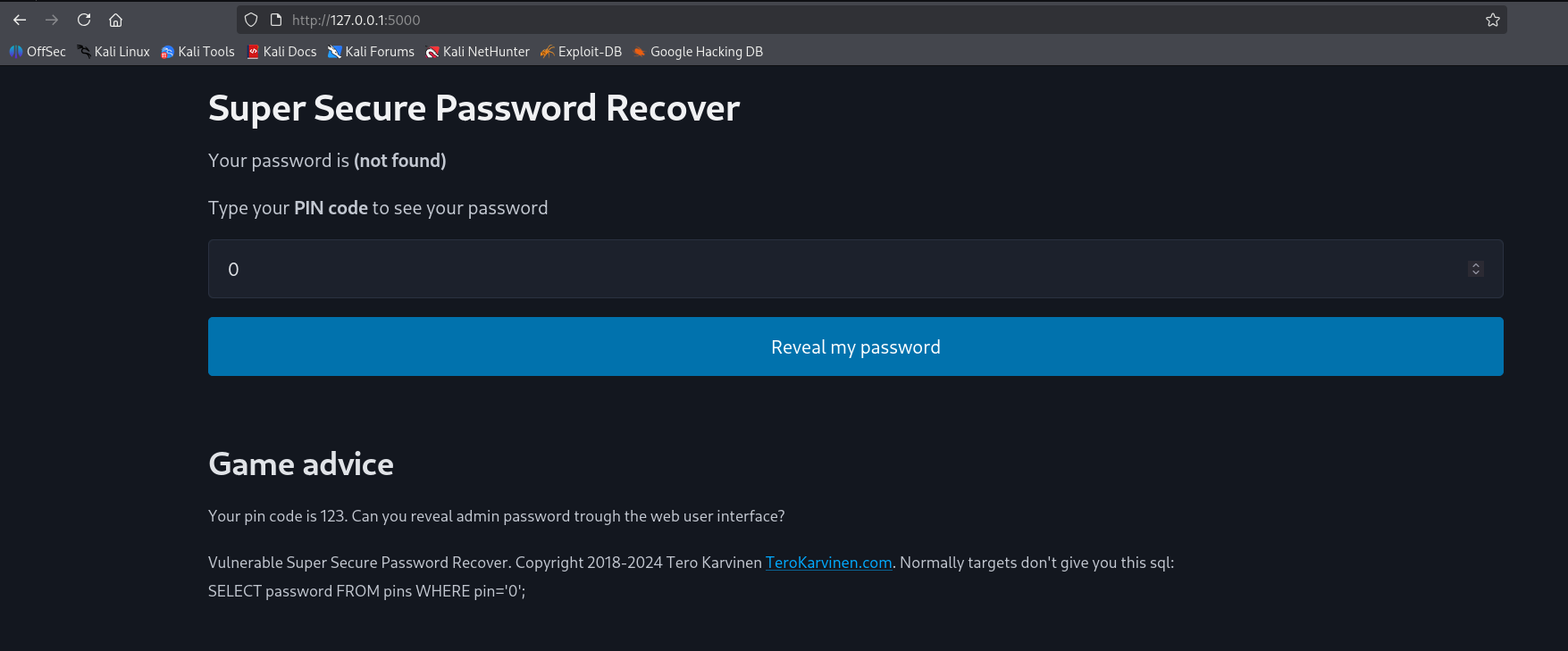Reload the current page
The height and width of the screenshot is (651, 1568).
(84, 20)
